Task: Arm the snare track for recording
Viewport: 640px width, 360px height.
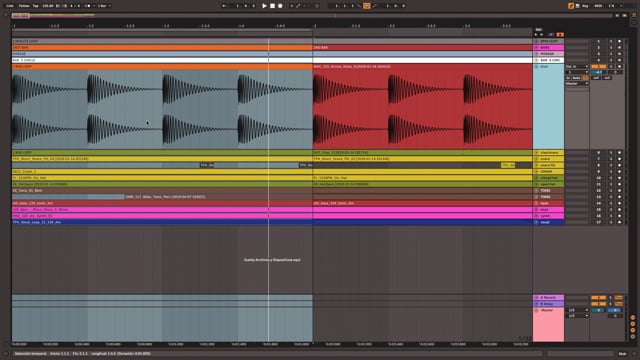Action: (x=619, y=159)
